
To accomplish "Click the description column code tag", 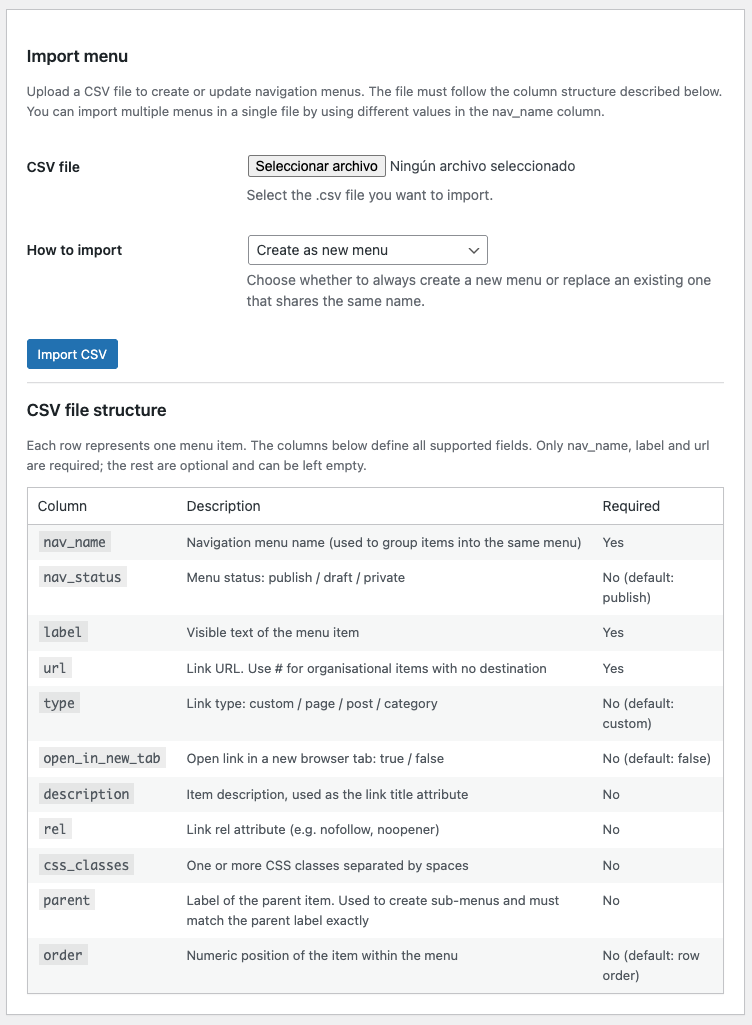I will pos(86,794).
